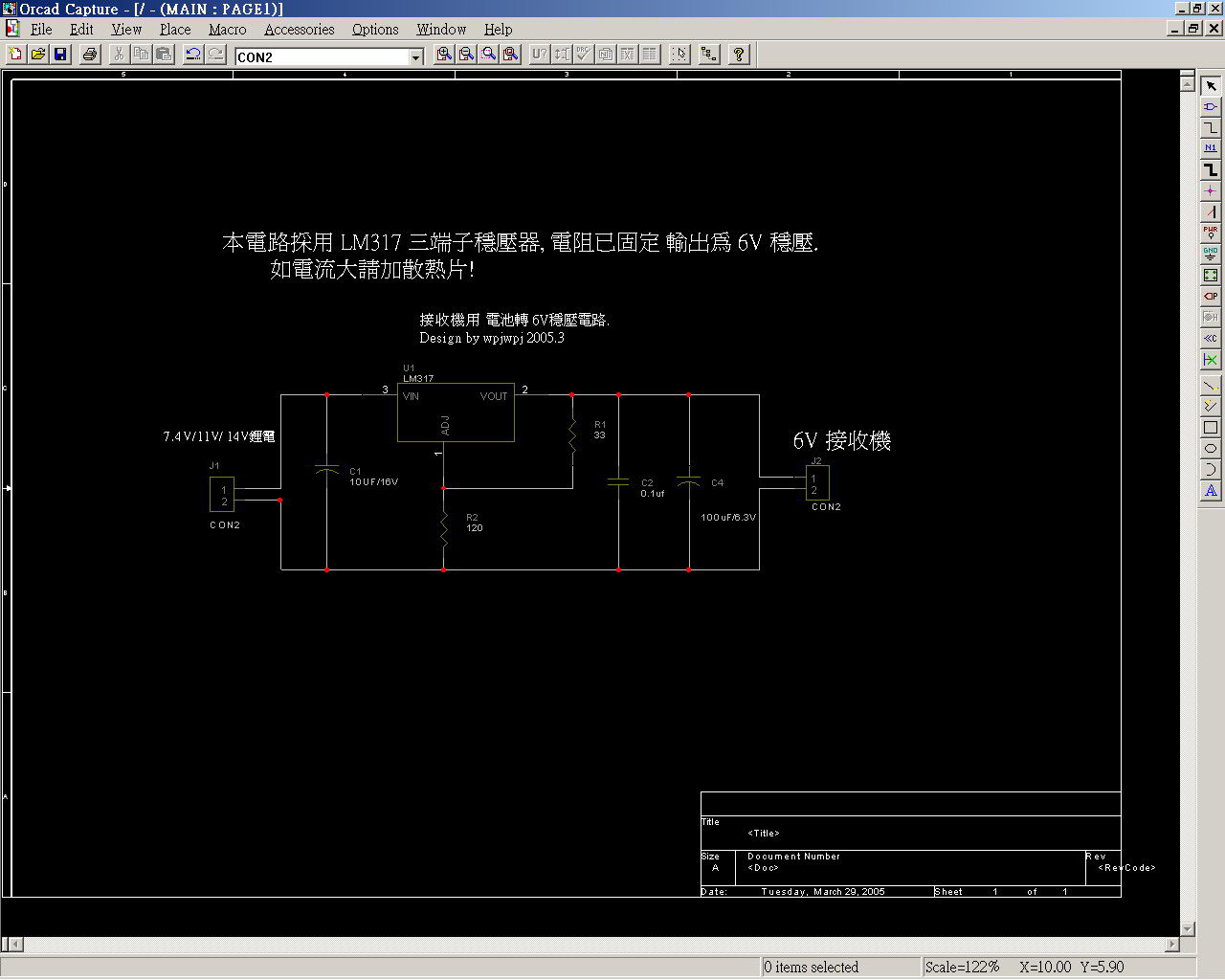Expand the CON2 recent parts dropdown
The height and width of the screenshot is (980, 1225).
point(416,57)
